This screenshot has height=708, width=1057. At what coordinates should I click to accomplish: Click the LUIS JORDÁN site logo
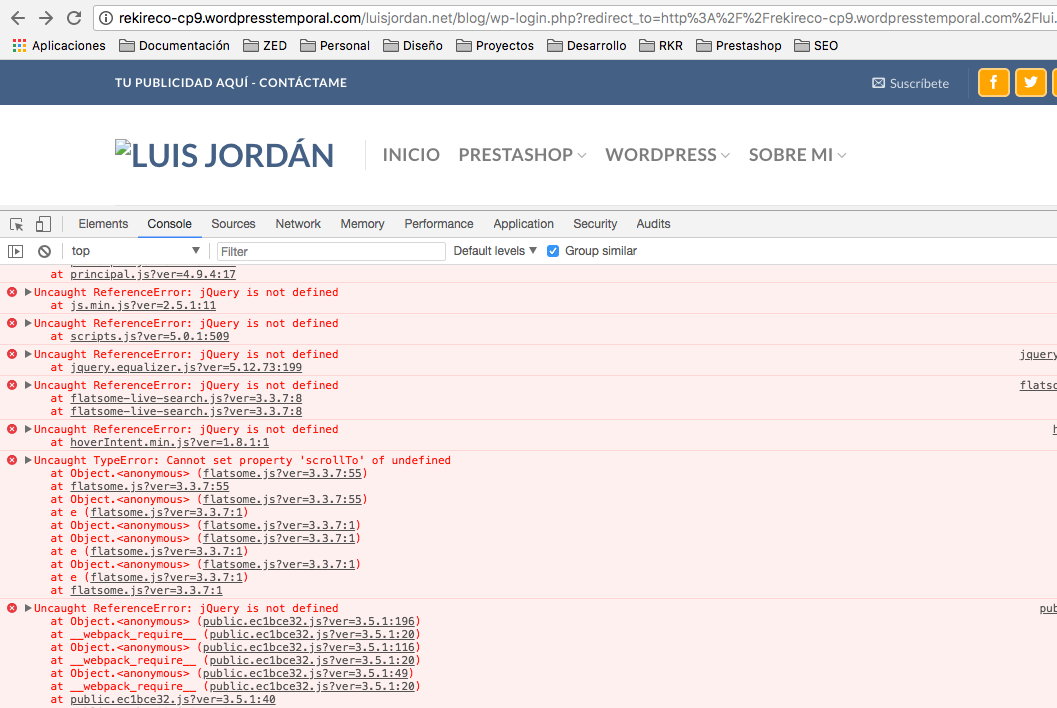[x=224, y=154]
